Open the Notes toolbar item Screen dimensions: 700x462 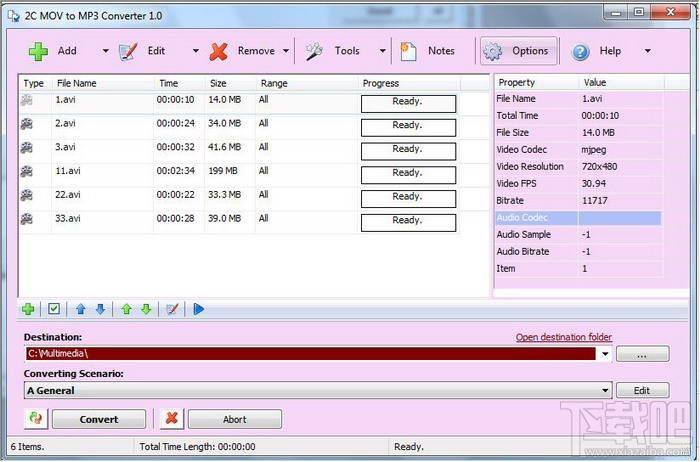[428, 51]
